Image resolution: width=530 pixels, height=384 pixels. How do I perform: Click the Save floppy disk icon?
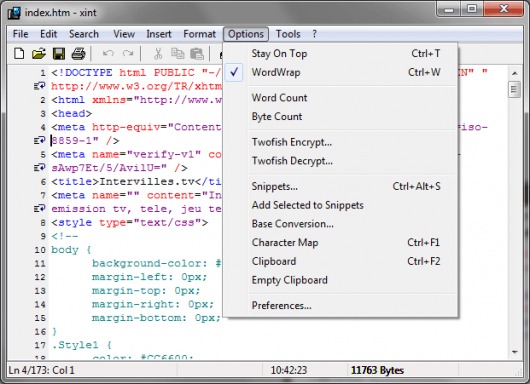tap(59, 54)
